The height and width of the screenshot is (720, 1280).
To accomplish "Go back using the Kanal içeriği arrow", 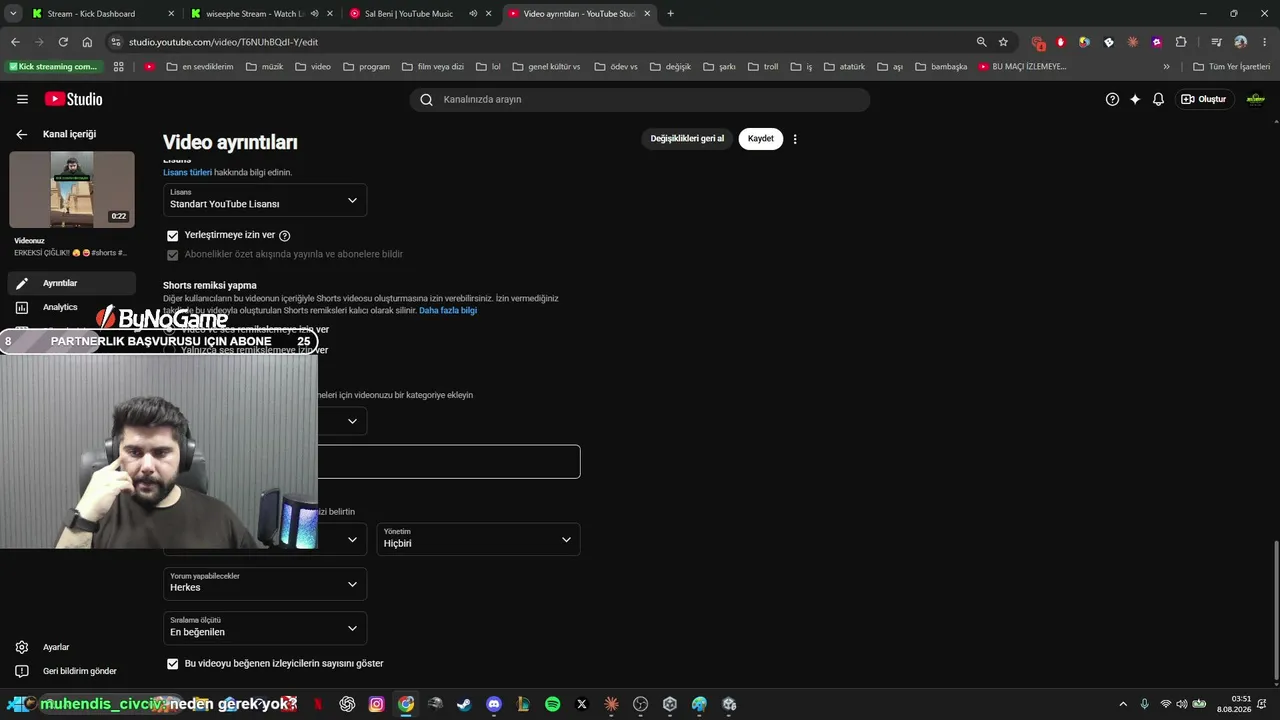I will (21, 134).
